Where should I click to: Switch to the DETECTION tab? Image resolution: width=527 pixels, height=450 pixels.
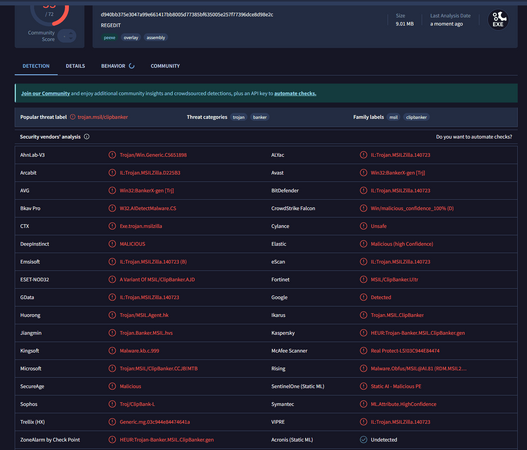click(x=36, y=66)
